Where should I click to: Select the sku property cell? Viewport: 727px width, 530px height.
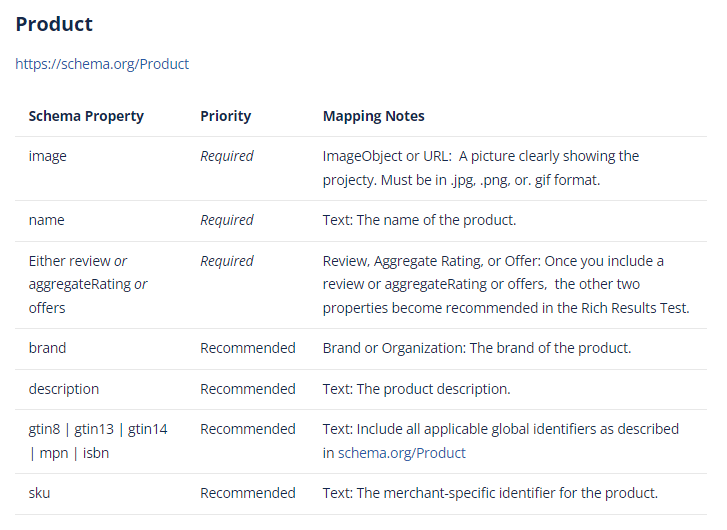click(x=40, y=492)
